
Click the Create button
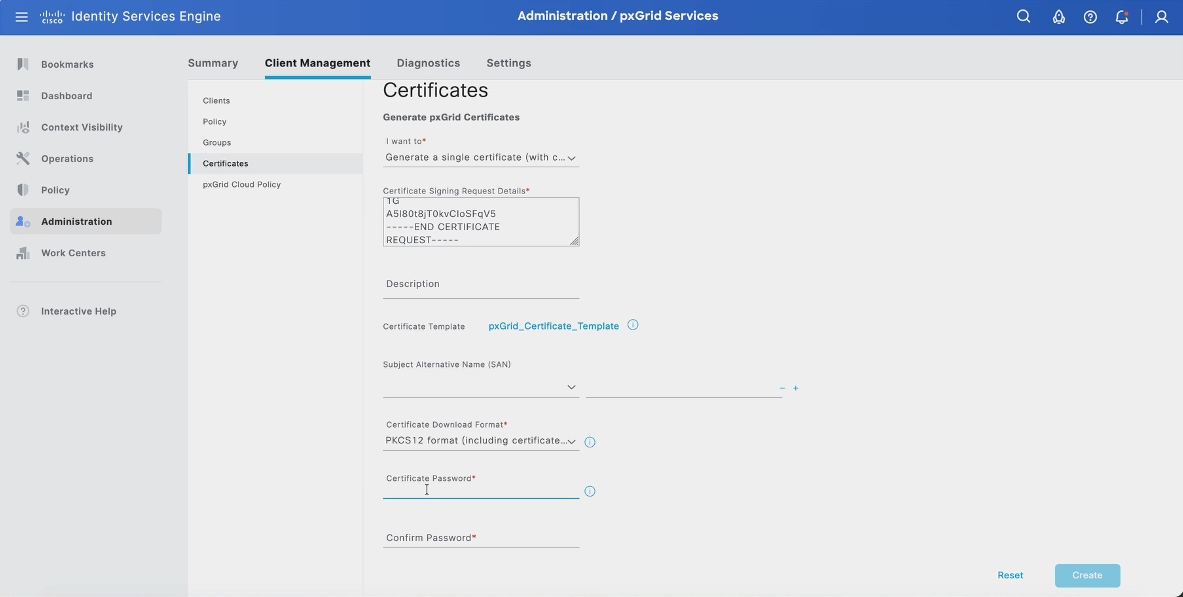tap(1087, 575)
